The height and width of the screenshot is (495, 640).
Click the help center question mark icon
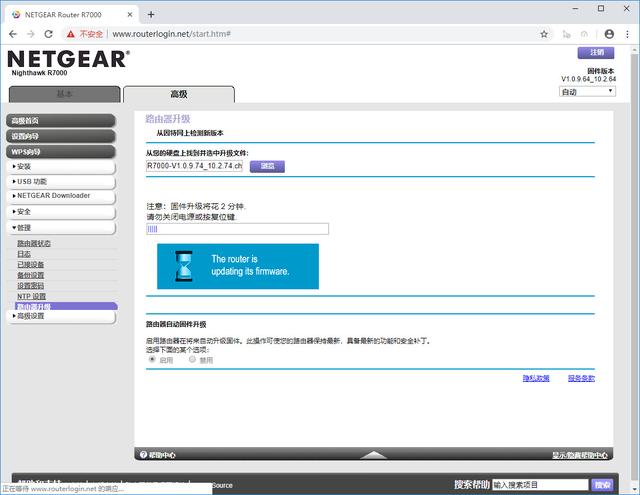coord(143,455)
